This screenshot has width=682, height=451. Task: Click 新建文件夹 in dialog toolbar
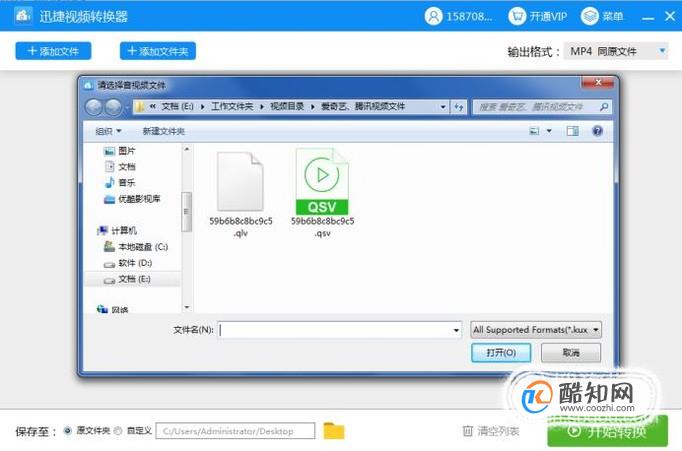164,131
